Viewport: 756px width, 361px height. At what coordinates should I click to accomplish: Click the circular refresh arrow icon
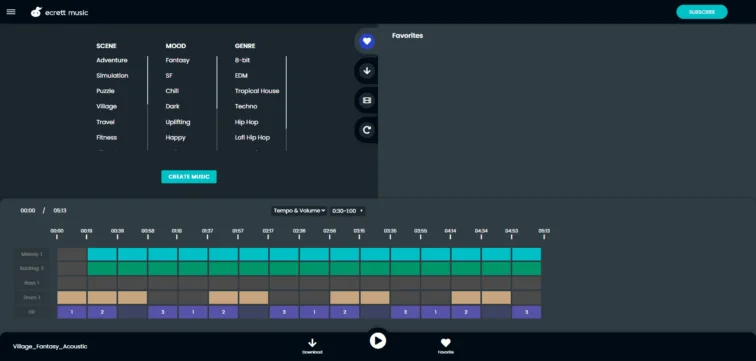click(367, 130)
